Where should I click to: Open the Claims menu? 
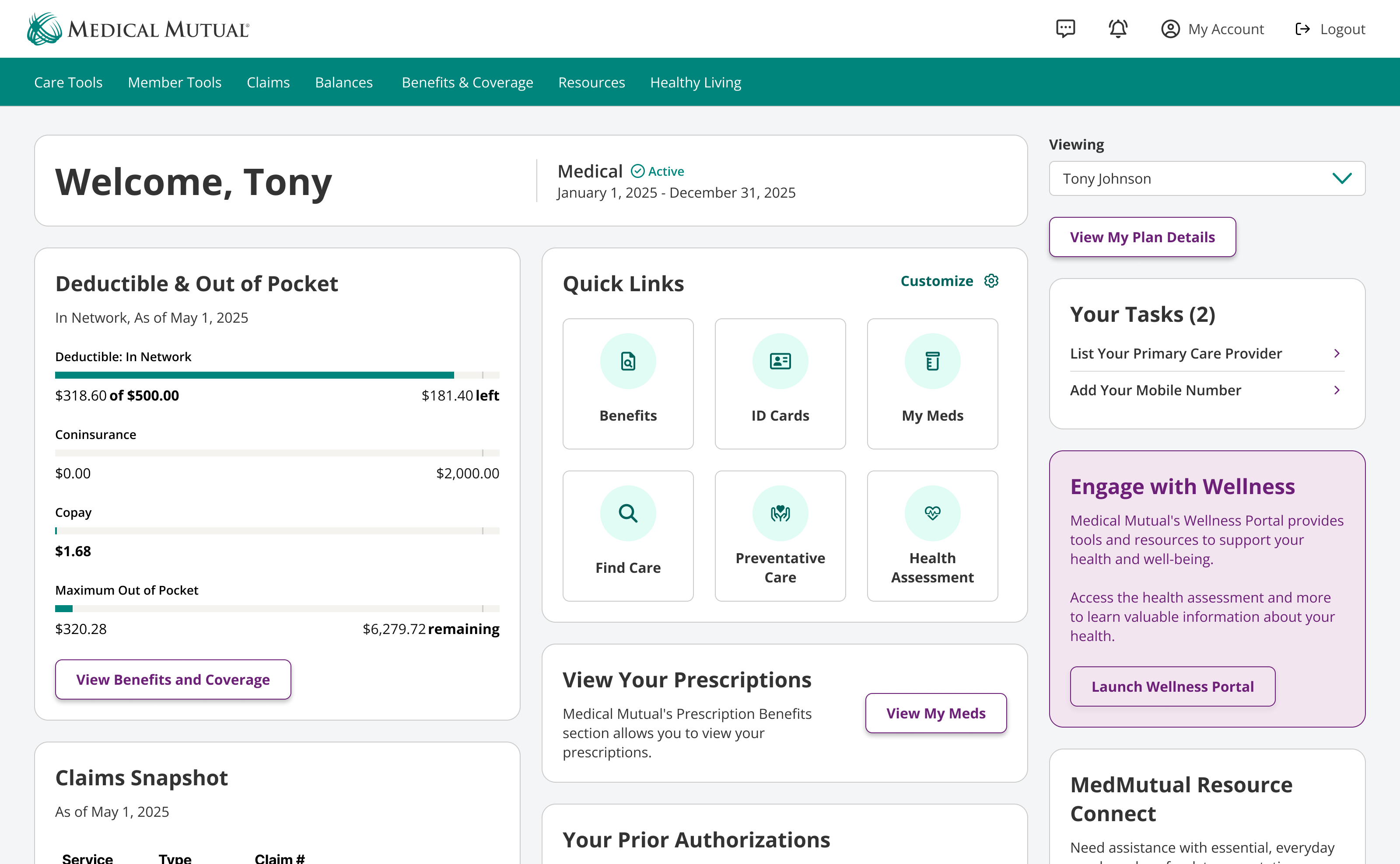268,82
